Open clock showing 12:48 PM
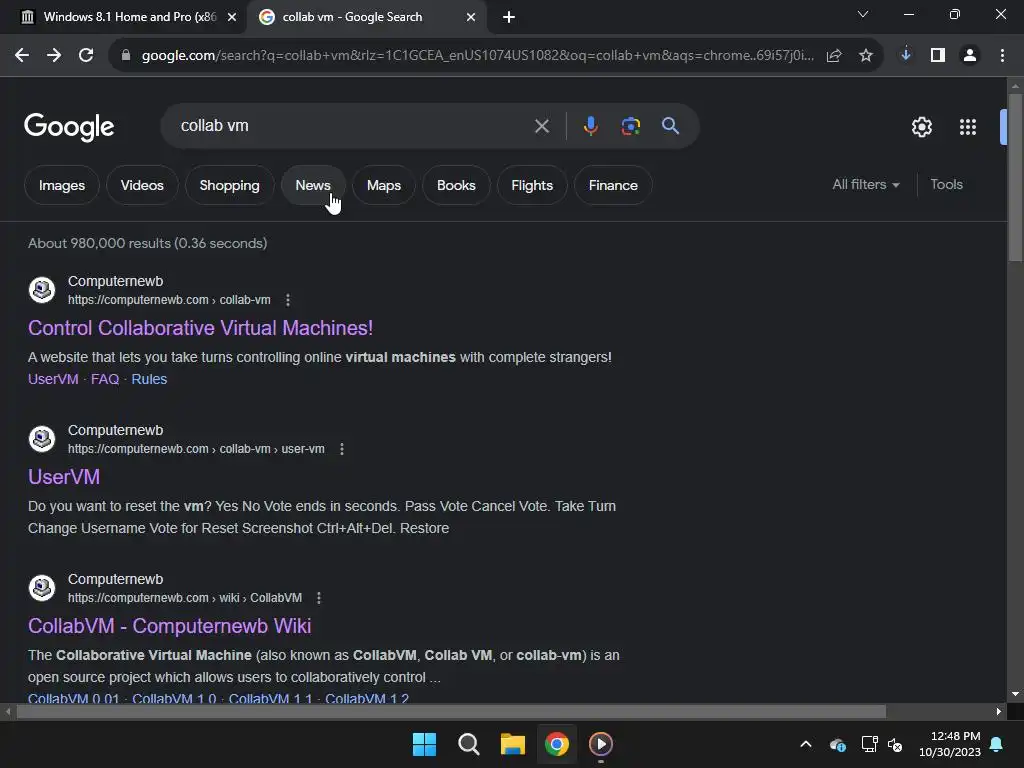Viewport: 1024px width, 768px height. click(950, 744)
